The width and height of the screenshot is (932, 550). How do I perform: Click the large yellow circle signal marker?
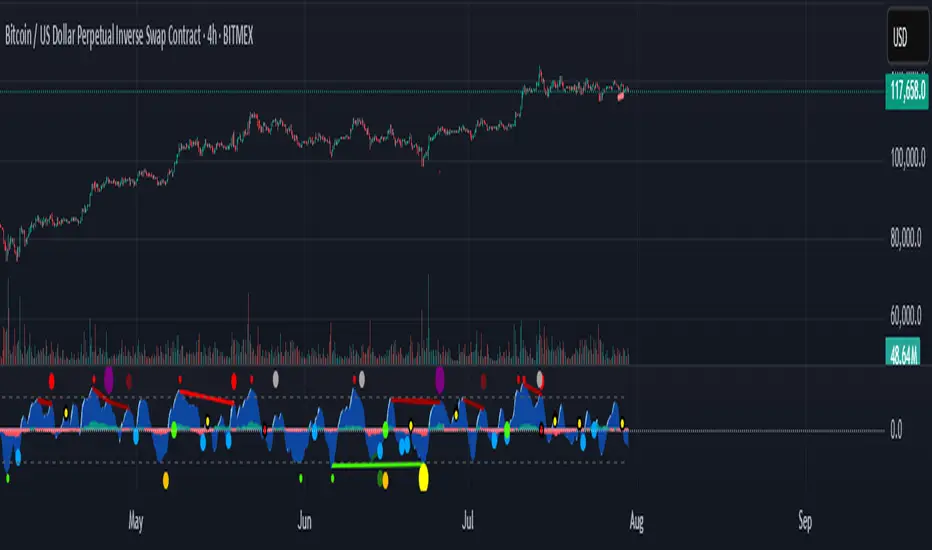tap(424, 477)
